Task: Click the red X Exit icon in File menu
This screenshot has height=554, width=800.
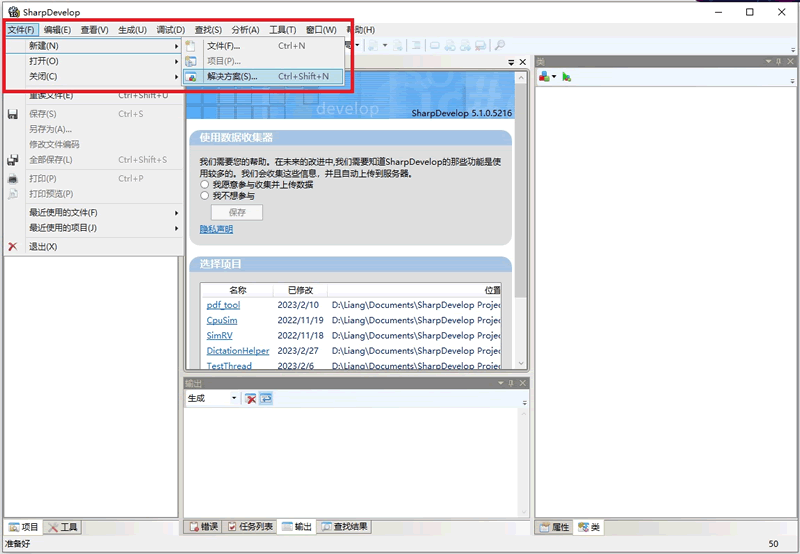Action: pyautogui.click(x=13, y=246)
